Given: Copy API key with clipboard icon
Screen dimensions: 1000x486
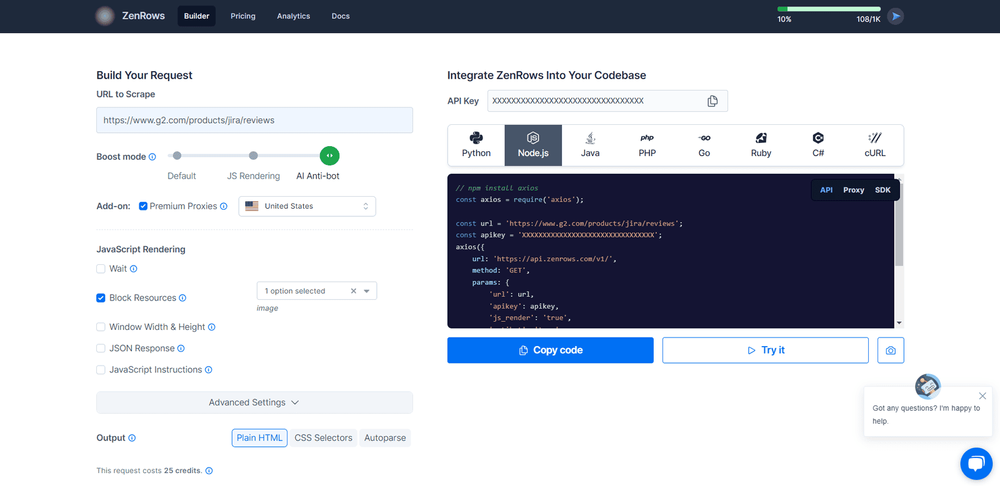Looking at the screenshot, I should [712, 101].
